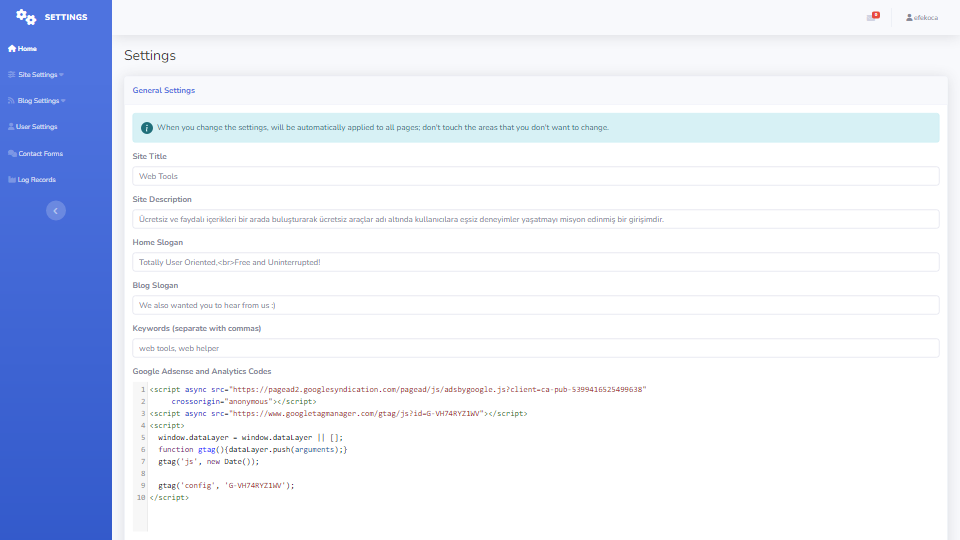The width and height of the screenshot is (960, 540).
Task: Click the googletagmanager script line in editor
Action: pyautogui.click(x=338, y=413)
